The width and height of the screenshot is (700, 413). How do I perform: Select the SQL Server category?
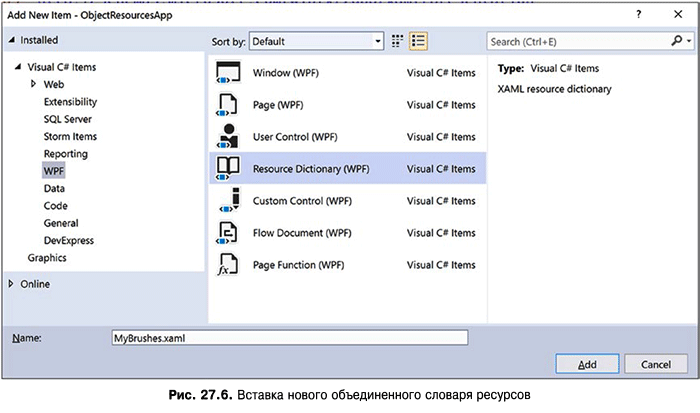pos(68,119)
